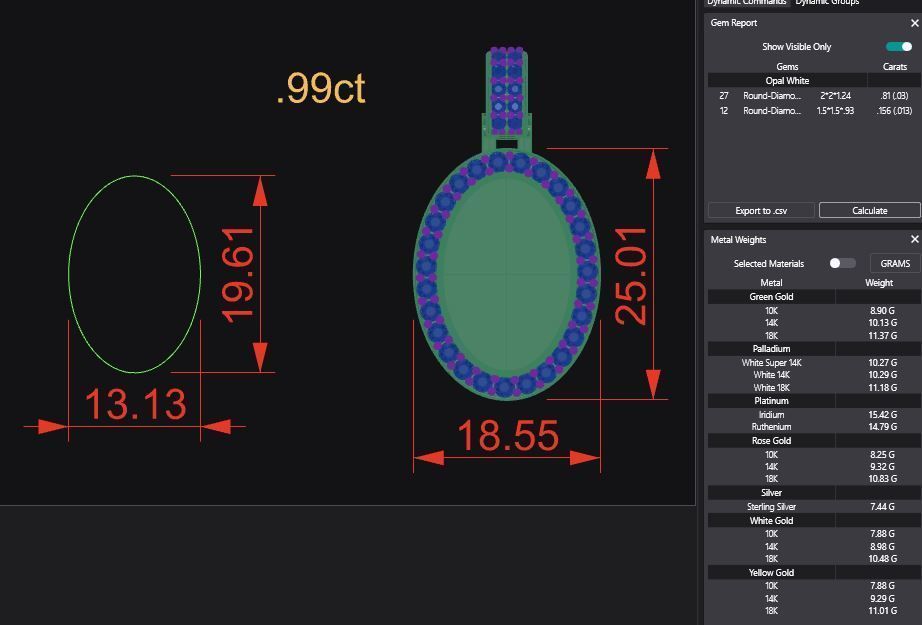The image size is (922, 625).
Task: Switch to Dynamic Commands tab
Action: pos(746,2)
